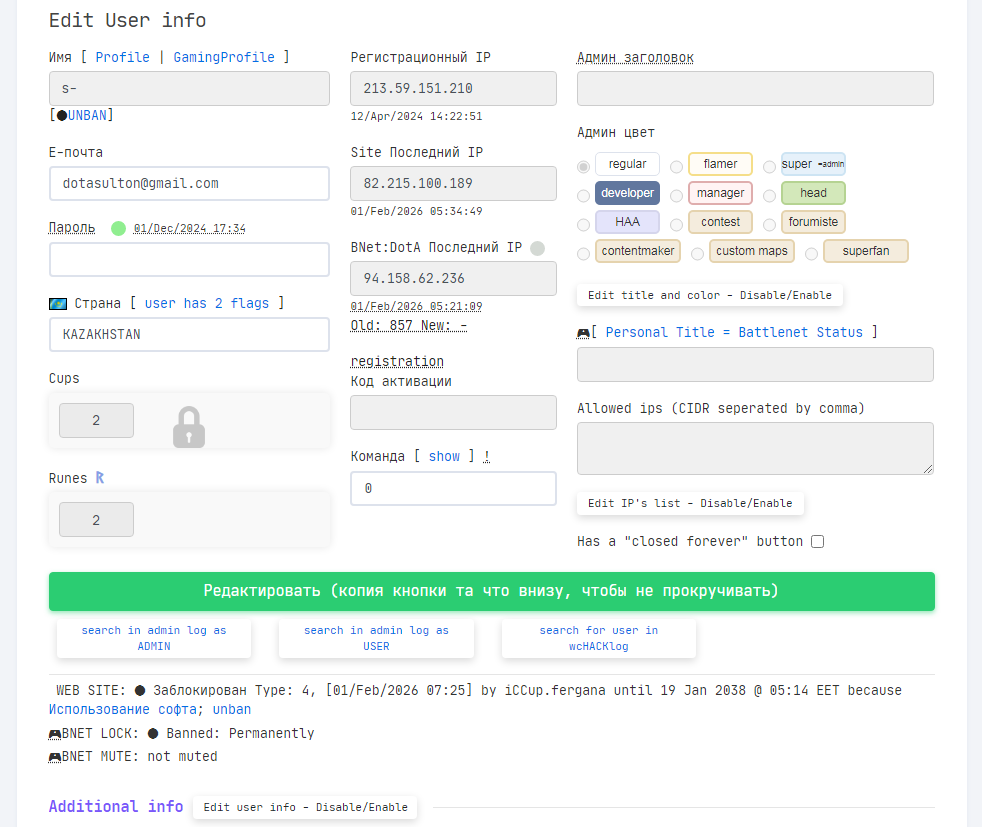Click the BNet:DotA Последний IP field

tap(453, 279)
